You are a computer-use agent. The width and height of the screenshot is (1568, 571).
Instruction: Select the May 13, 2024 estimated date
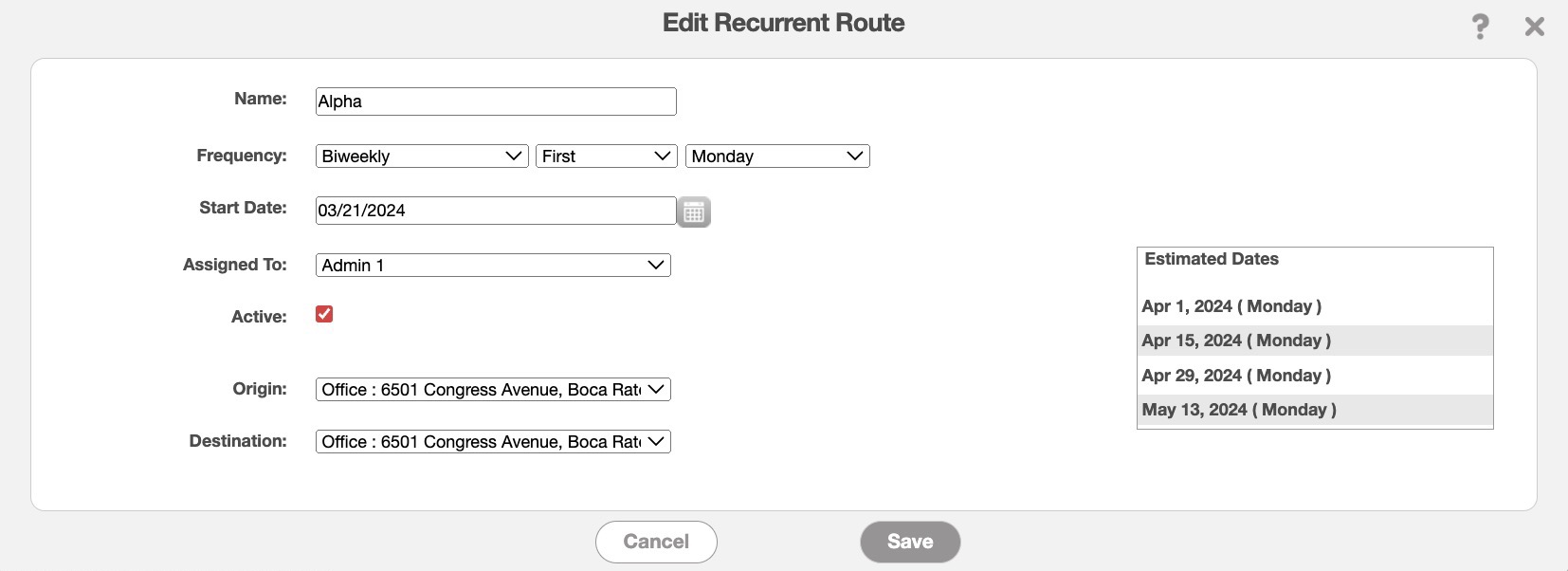[1239, 410]
